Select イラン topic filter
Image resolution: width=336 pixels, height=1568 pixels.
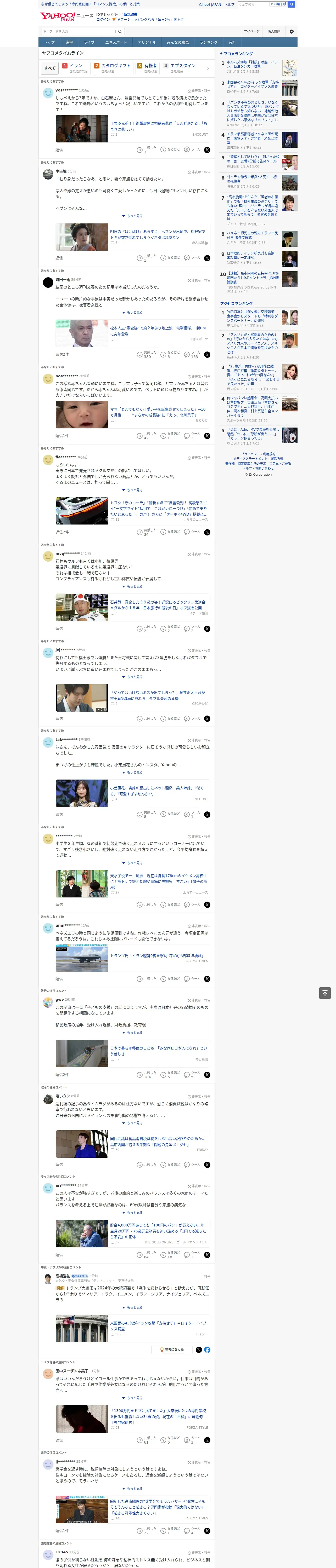(75, 68)
